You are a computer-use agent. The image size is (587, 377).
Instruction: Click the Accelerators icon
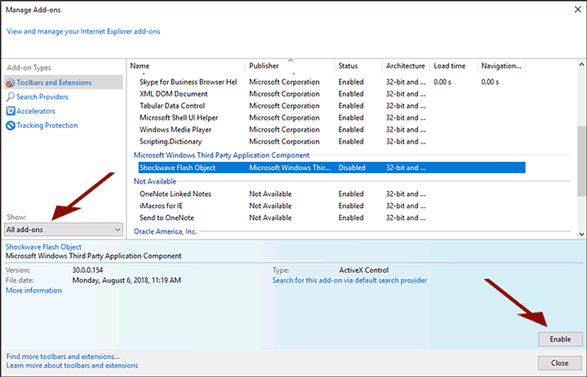(10, 111)
